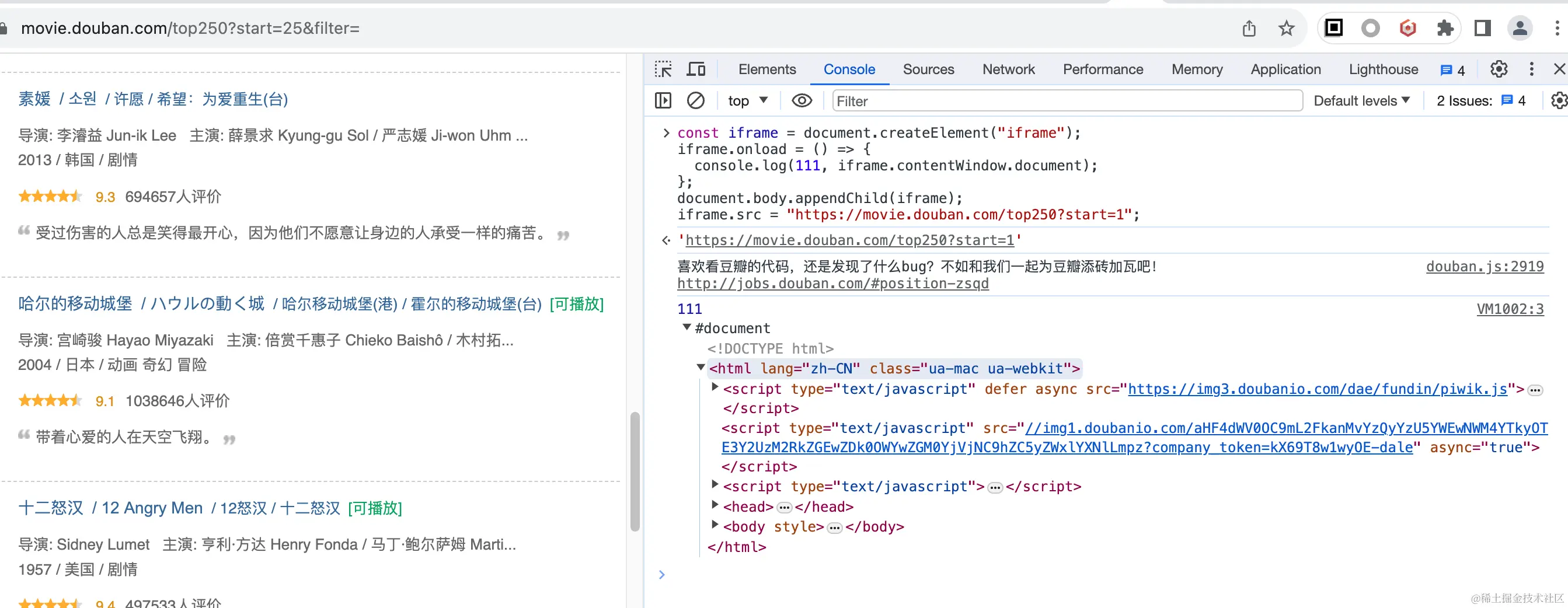Go to the Network tab
1568x608 pixels.
1008,69
